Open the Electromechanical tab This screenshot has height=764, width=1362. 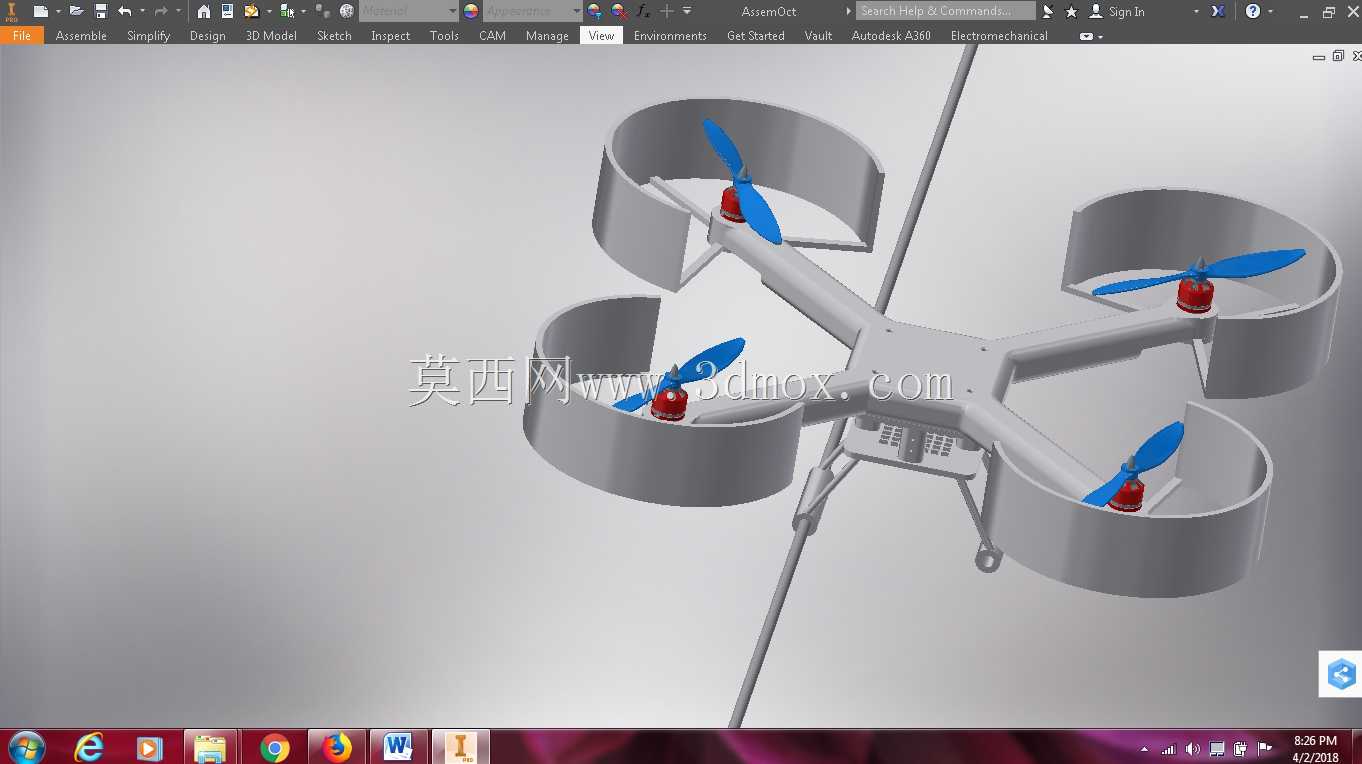click(999, 35)
